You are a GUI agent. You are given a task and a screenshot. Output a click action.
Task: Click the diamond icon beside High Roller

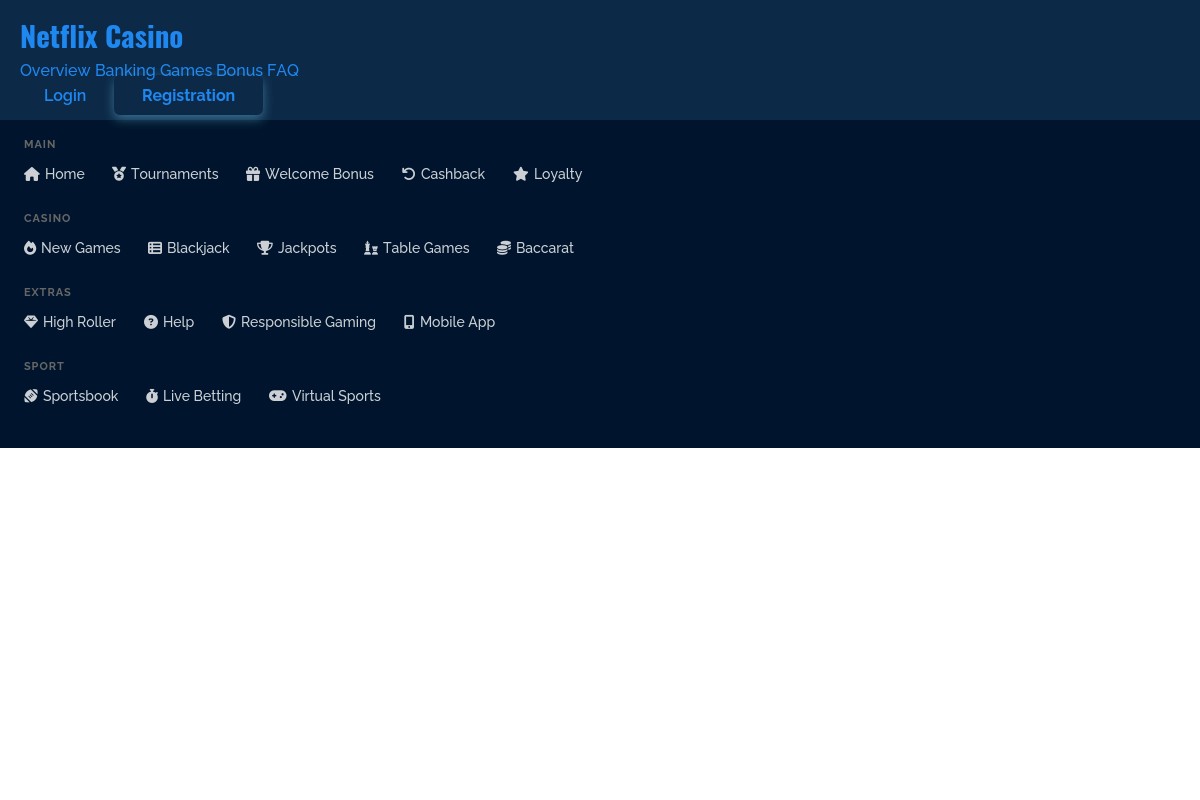[x=31, y=322]
